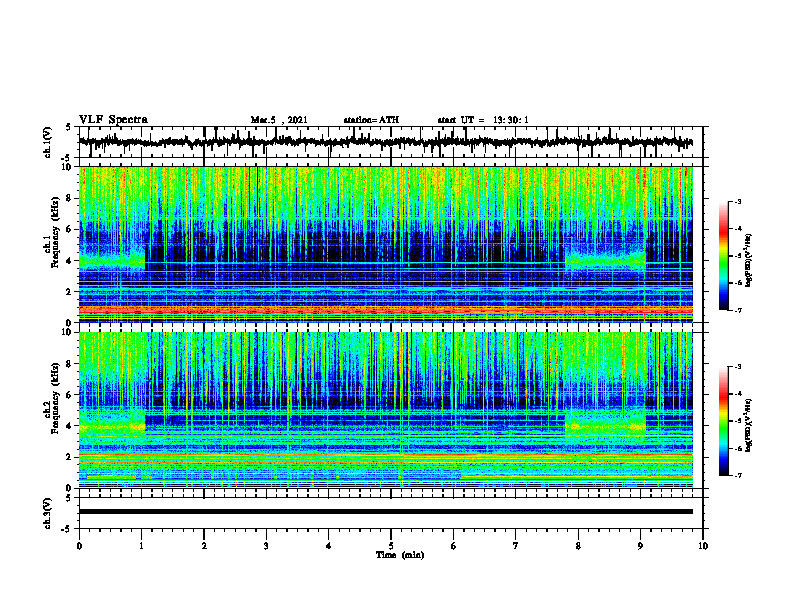This screenshot has width=792, height=612.
Task: Click the ch.1 frequency tick label "8"
Action: (69, 198)
